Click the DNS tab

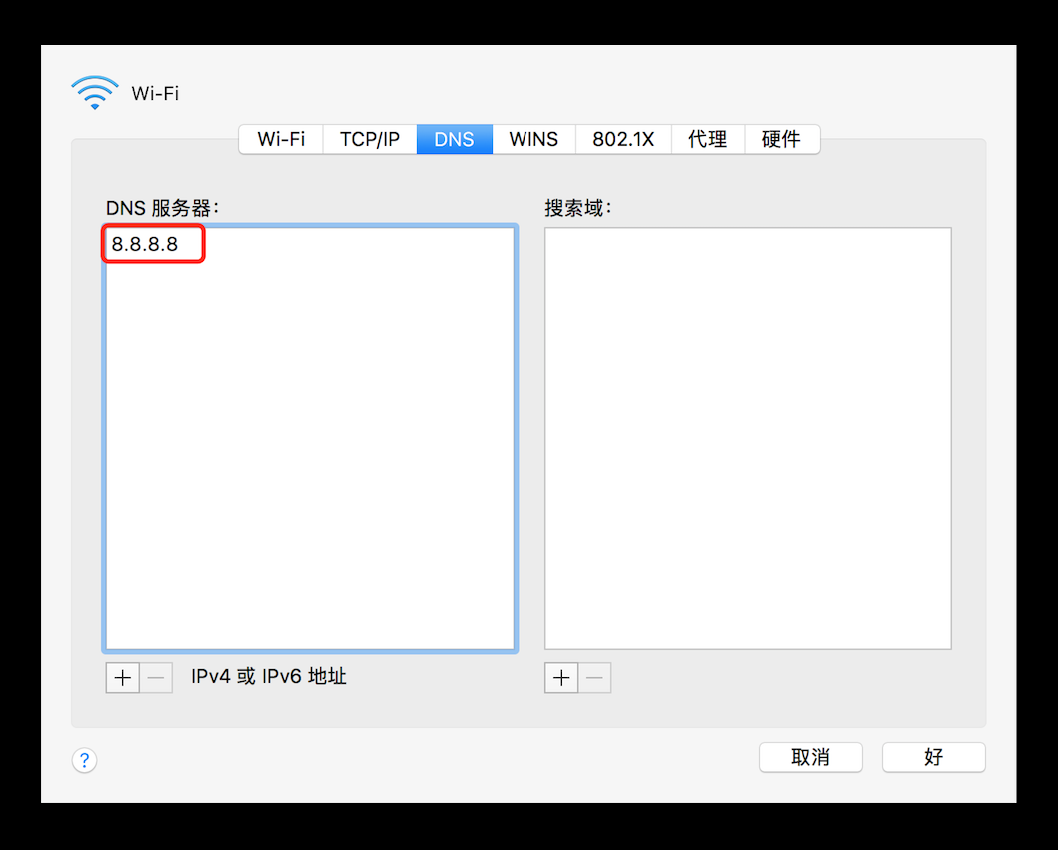click(454, 139)
